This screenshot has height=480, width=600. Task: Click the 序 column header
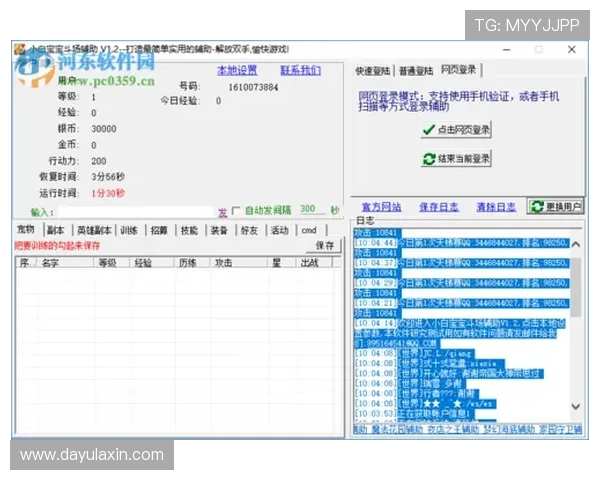coord(24,263)
